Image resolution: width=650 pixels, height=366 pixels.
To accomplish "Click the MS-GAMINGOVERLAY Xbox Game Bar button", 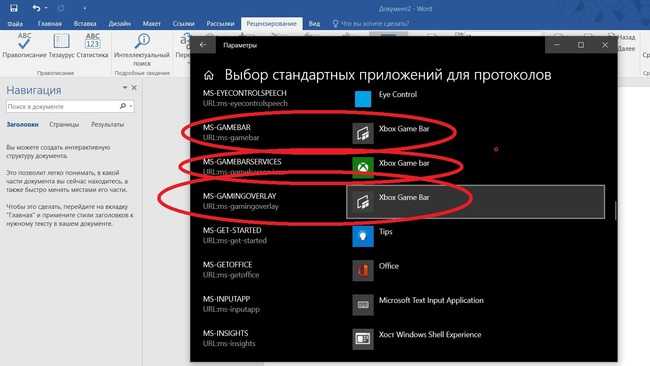I will [475, 202].
